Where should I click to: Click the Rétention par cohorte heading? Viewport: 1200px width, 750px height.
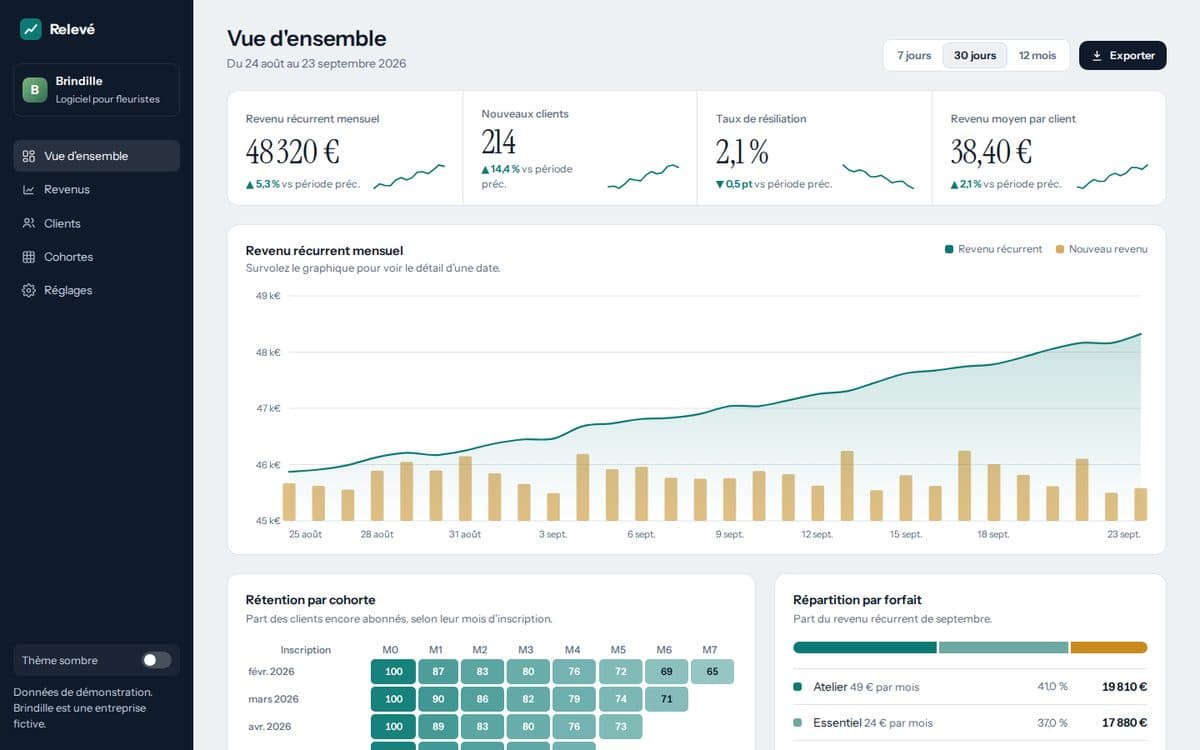click(311, 600)
